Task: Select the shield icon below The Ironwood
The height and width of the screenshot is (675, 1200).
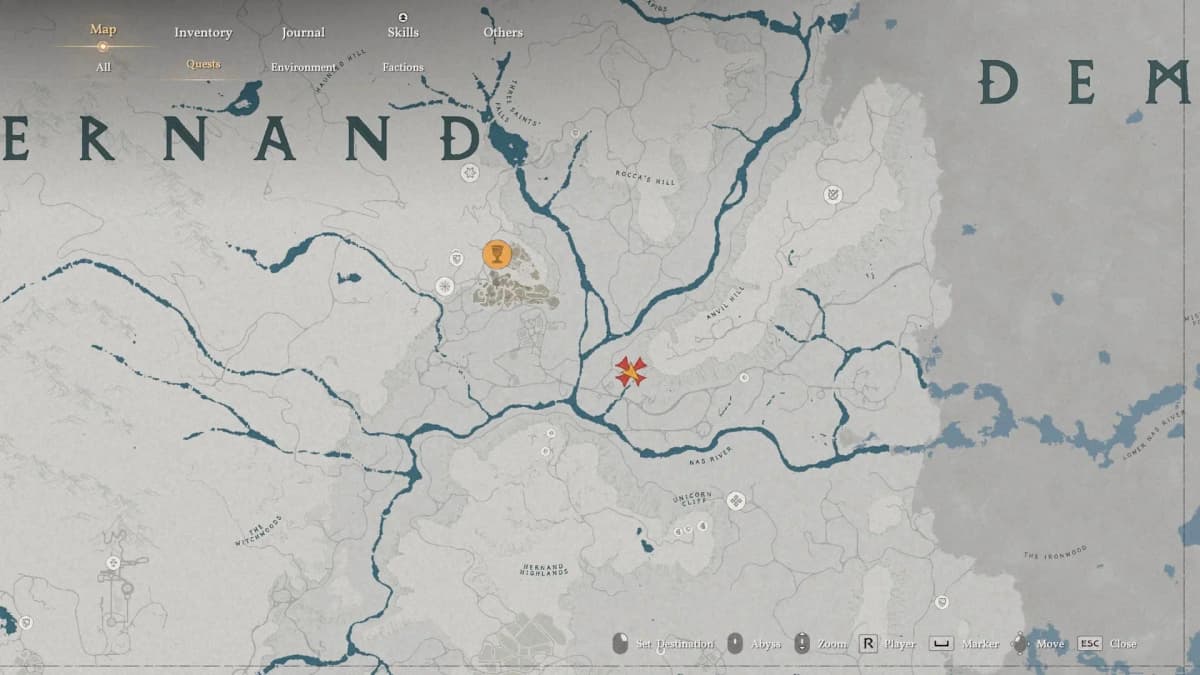Action: 941,601
